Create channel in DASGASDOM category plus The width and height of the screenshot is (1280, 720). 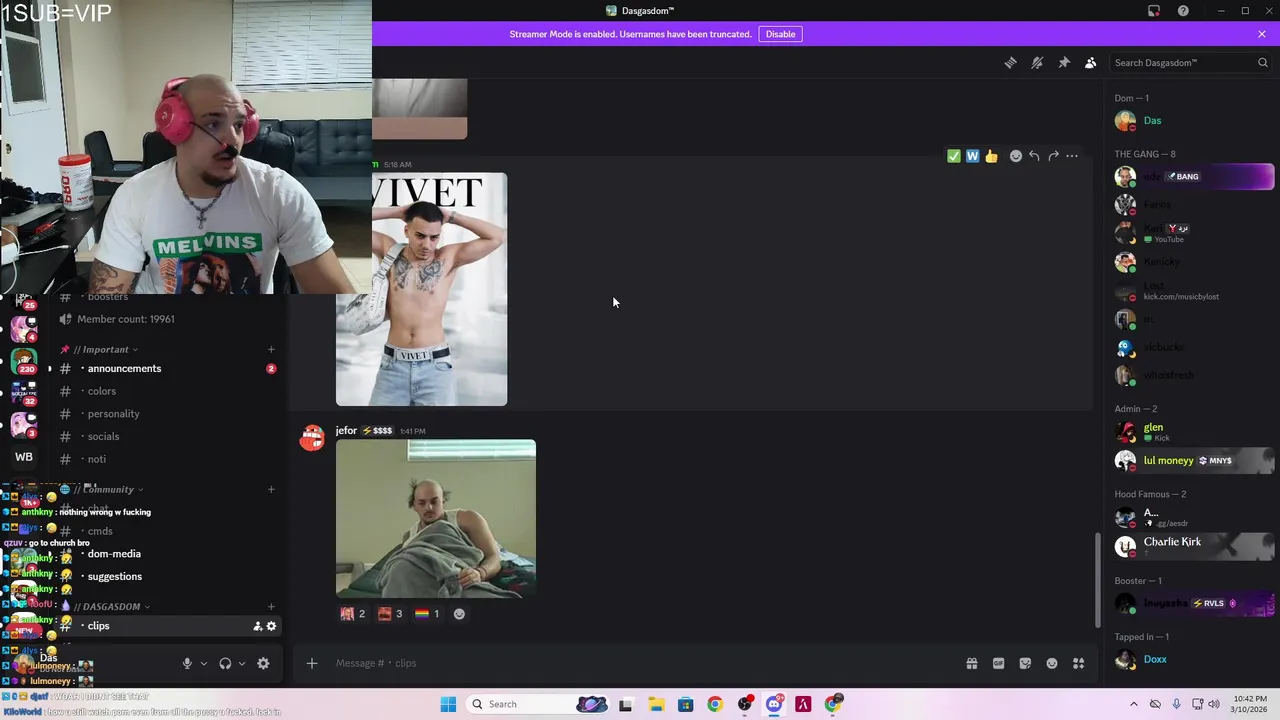[x=271, y=606]
